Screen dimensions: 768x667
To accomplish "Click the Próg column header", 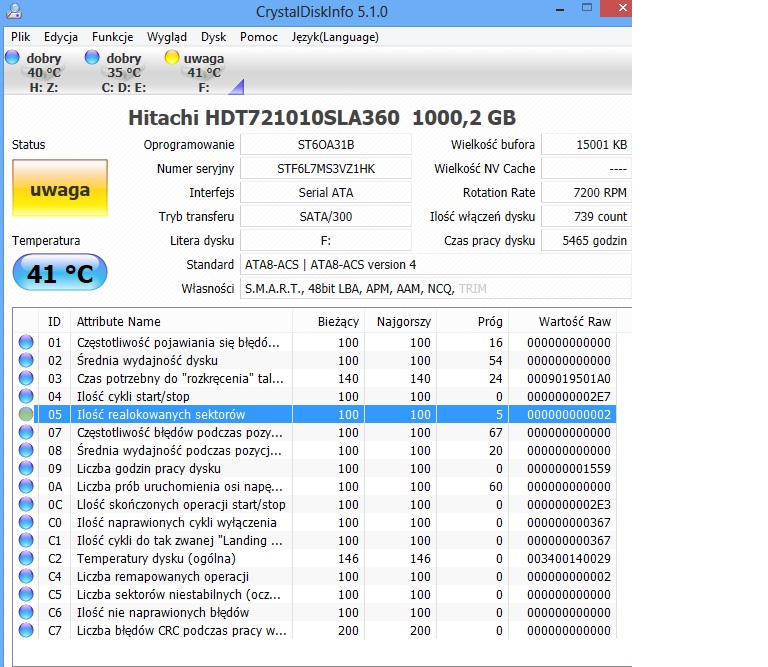I will click(472, 321).
